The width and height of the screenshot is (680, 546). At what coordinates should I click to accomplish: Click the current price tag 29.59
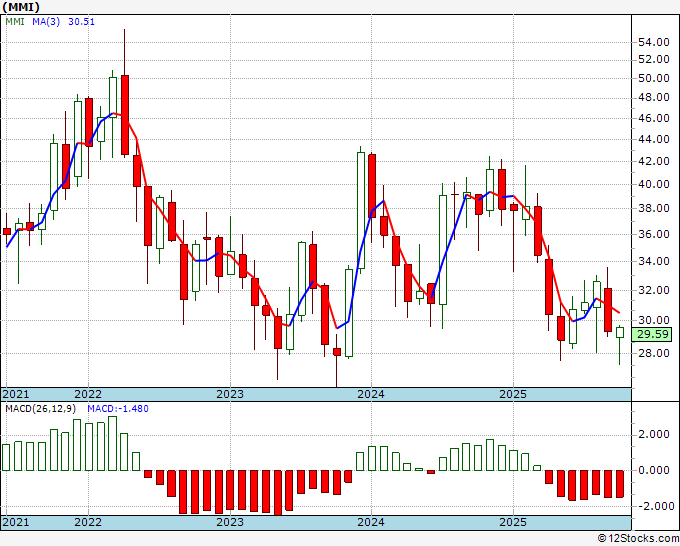652,335
